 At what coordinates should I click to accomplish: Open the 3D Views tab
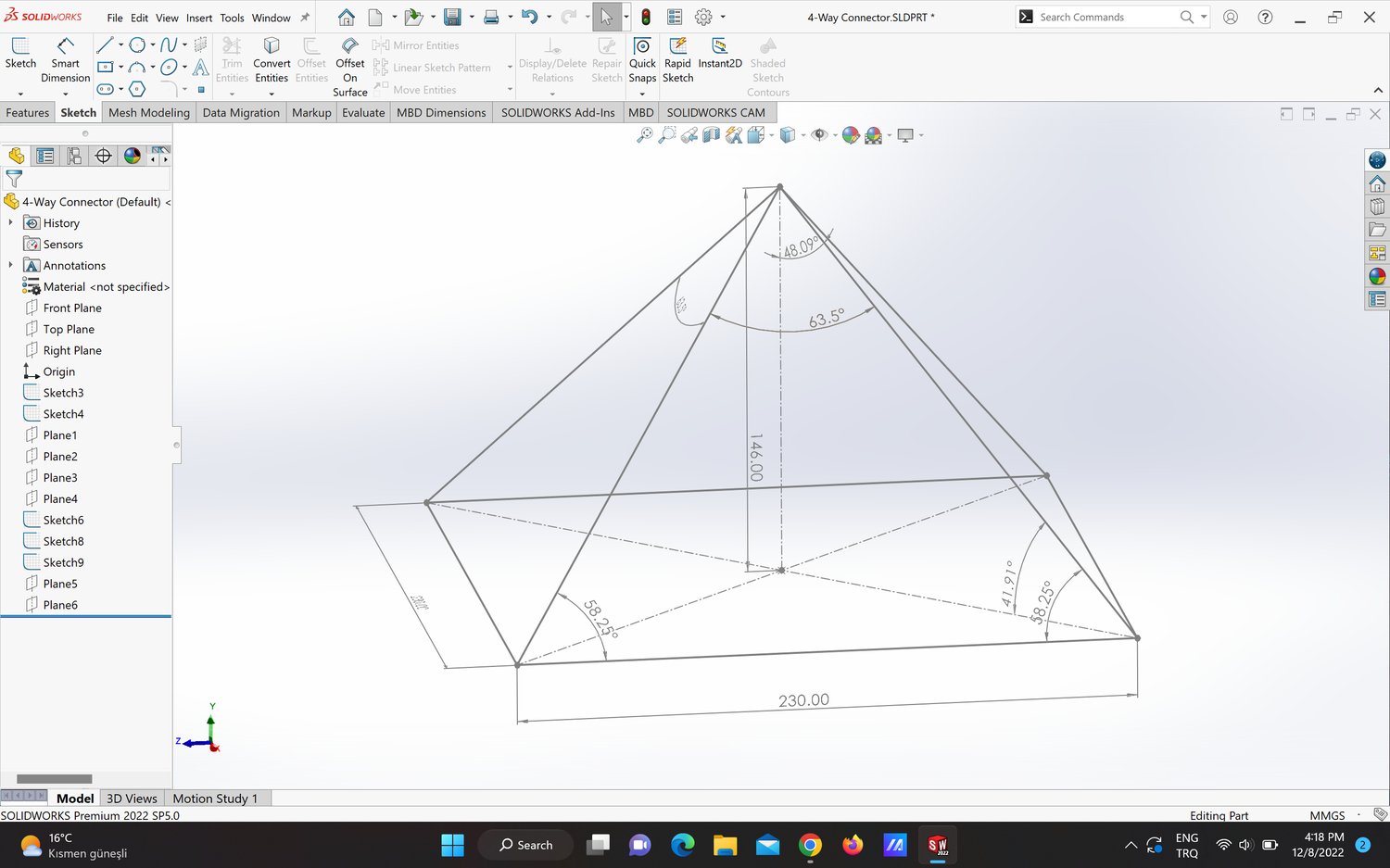[132, 799]
